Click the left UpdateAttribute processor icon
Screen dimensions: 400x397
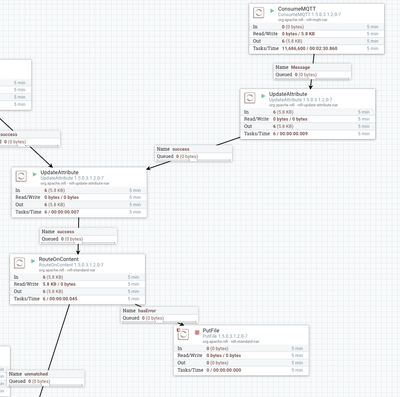[x=21, y=176]
